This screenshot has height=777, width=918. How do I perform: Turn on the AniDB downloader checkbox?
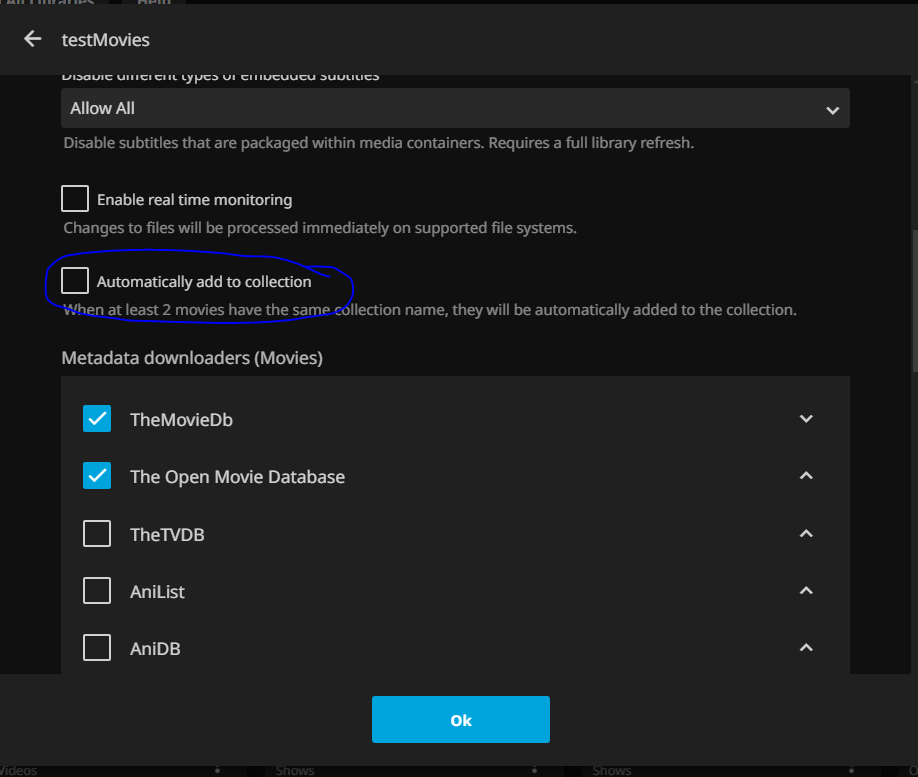97,648
